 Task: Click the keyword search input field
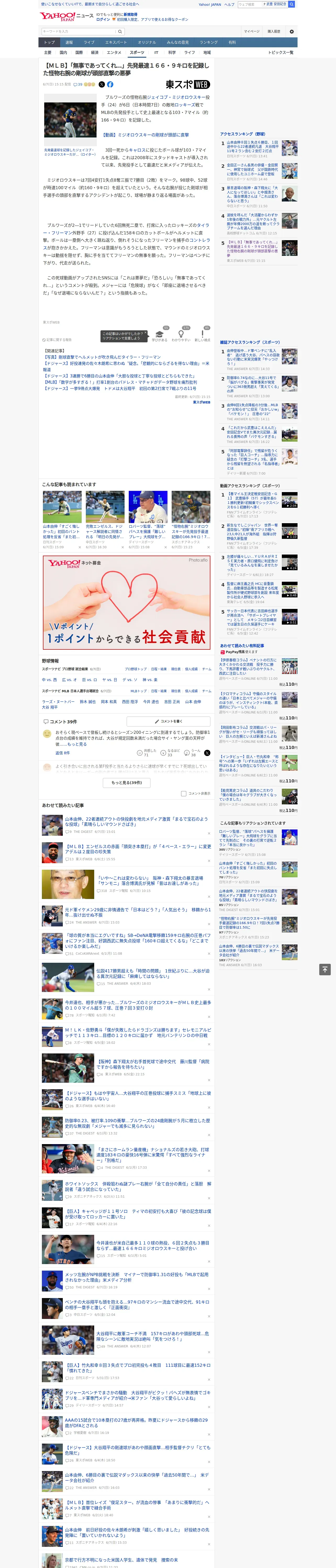[x=79, y=32]
